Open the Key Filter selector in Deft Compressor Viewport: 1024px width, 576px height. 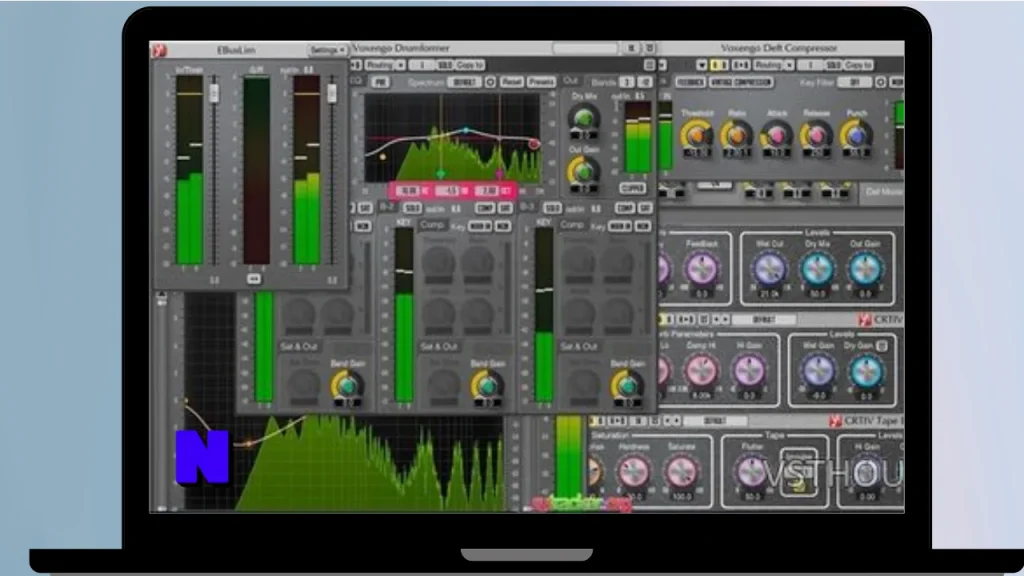854,82
